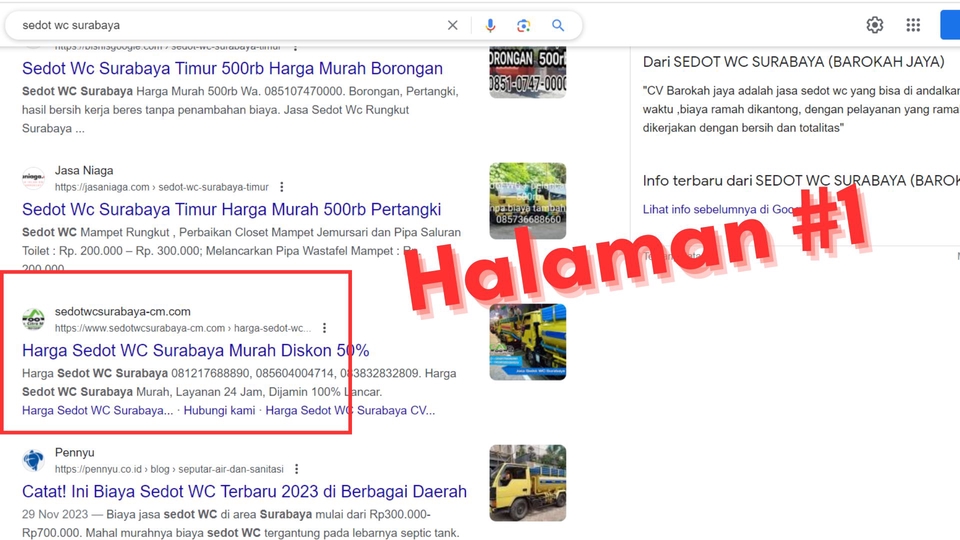
Task: Open the Jasa Niaga result thumbnail
Action: tap(528, 201)
